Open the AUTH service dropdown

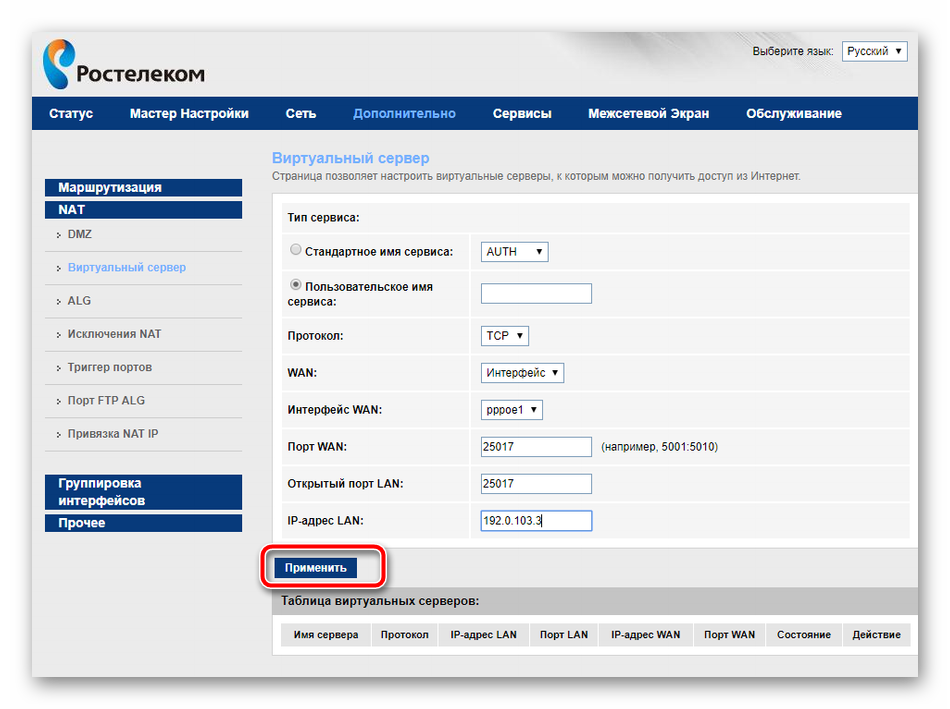click(514, 252)
